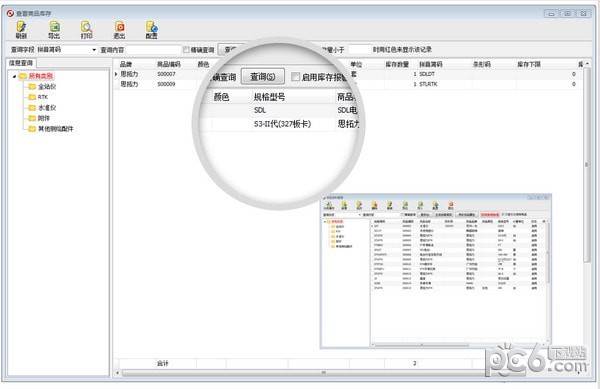The image size is (600, 389).
Task: Collapse the 所有类别 tree node arrow
Action: (15, 76)
